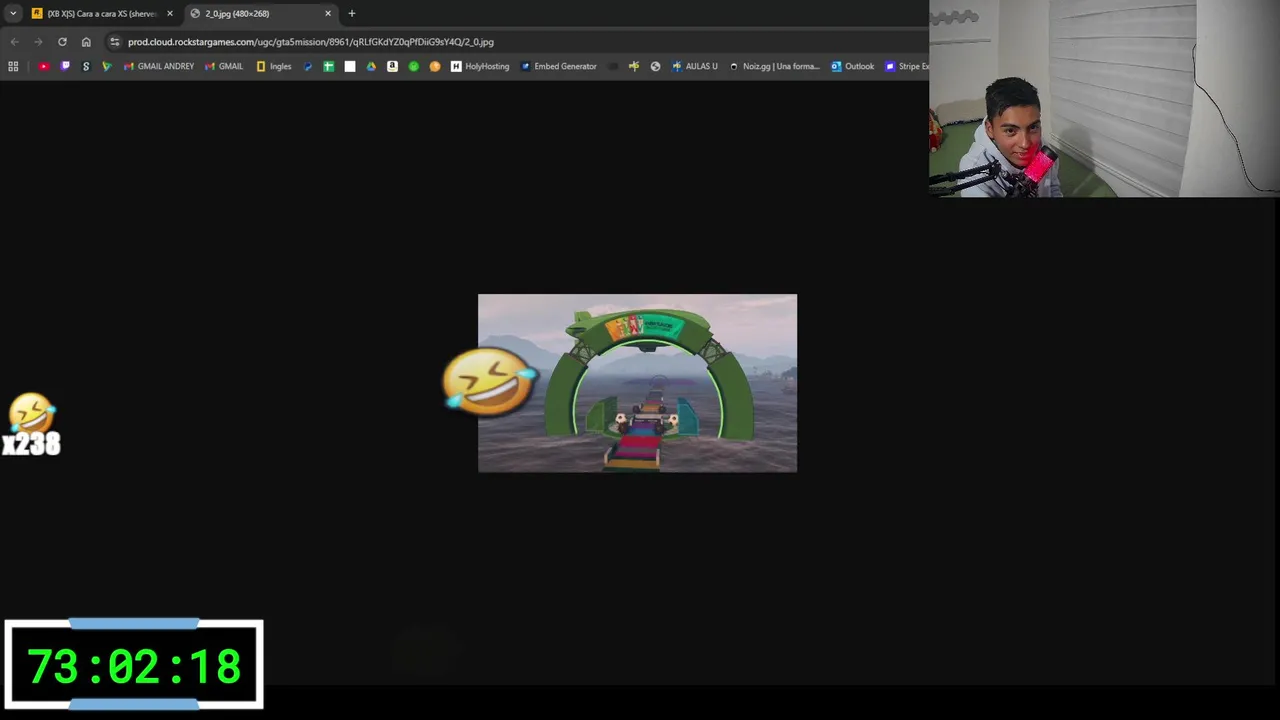This screenshot has height=720, width=1280.
Task: Open the gray globe bookmark icon
Action: point(655,66)
